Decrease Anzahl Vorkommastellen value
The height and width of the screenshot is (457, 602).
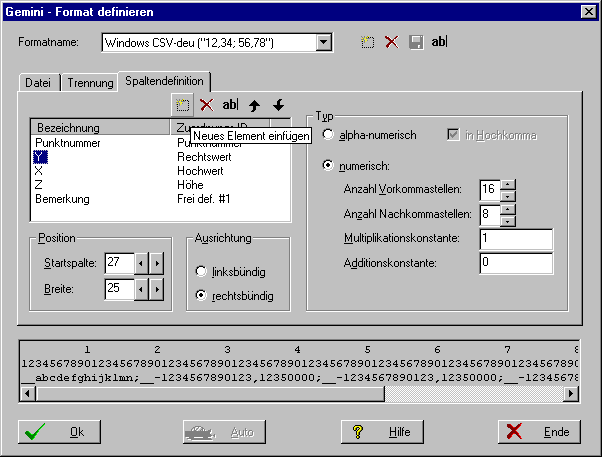(x=508, y=196)
